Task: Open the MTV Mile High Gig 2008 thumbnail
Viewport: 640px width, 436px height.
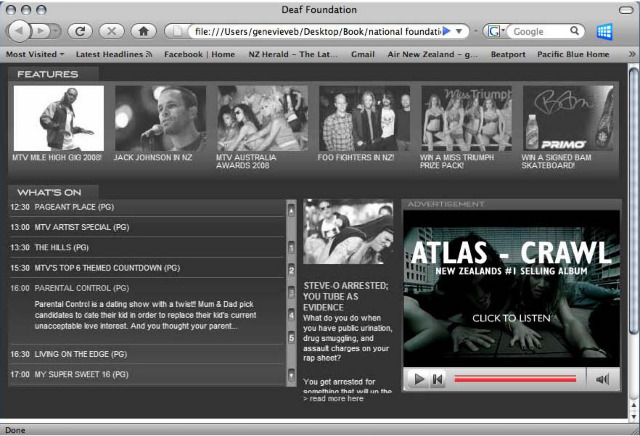Action: 59,118
